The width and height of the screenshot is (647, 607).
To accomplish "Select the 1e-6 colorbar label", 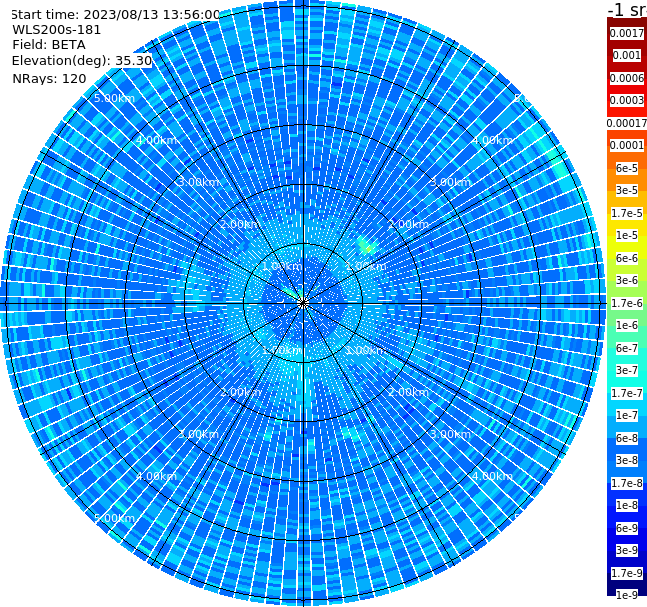I will point(627,325).
